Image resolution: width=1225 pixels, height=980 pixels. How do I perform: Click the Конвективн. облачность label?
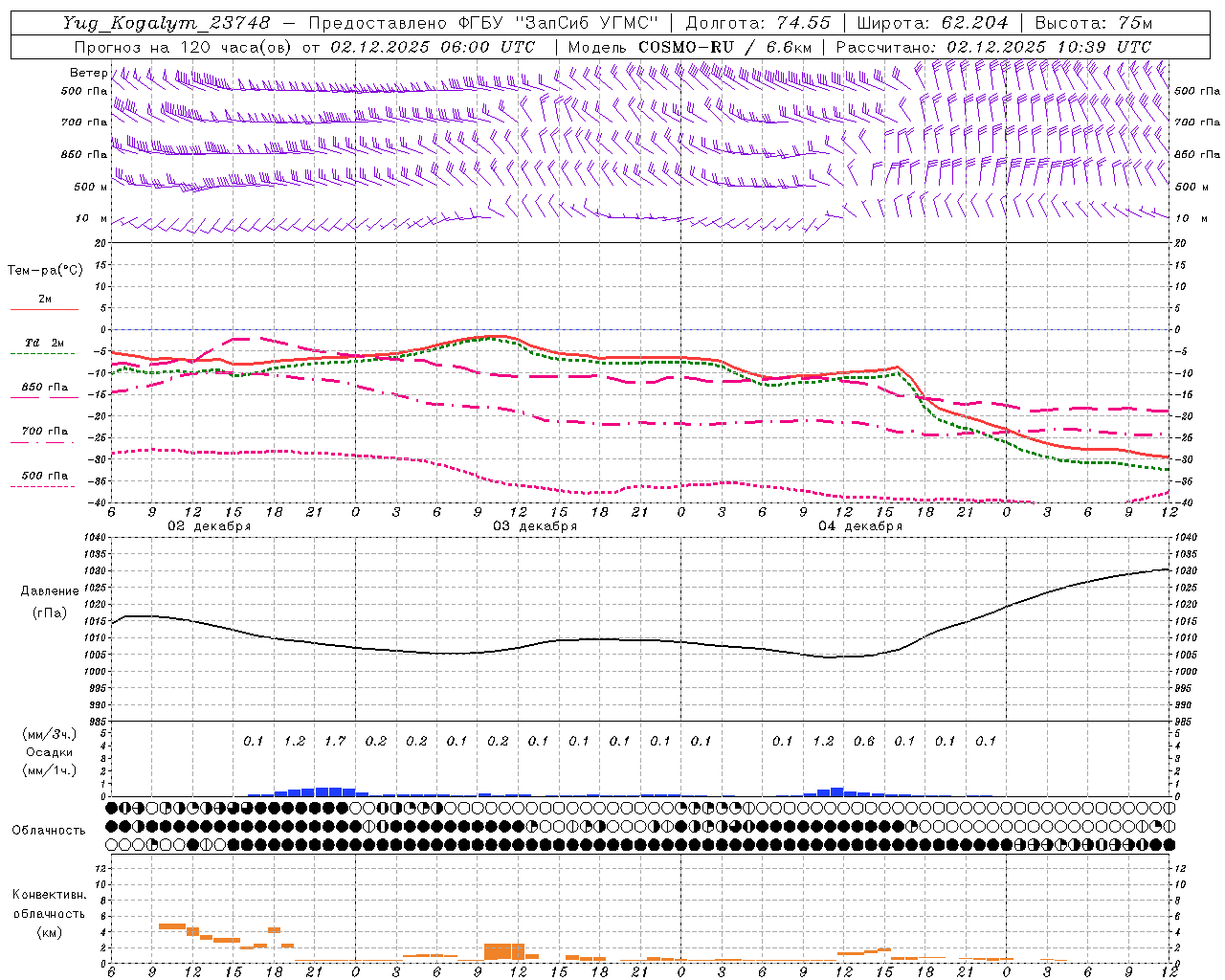pyautogui.click(x=49, y=904)
